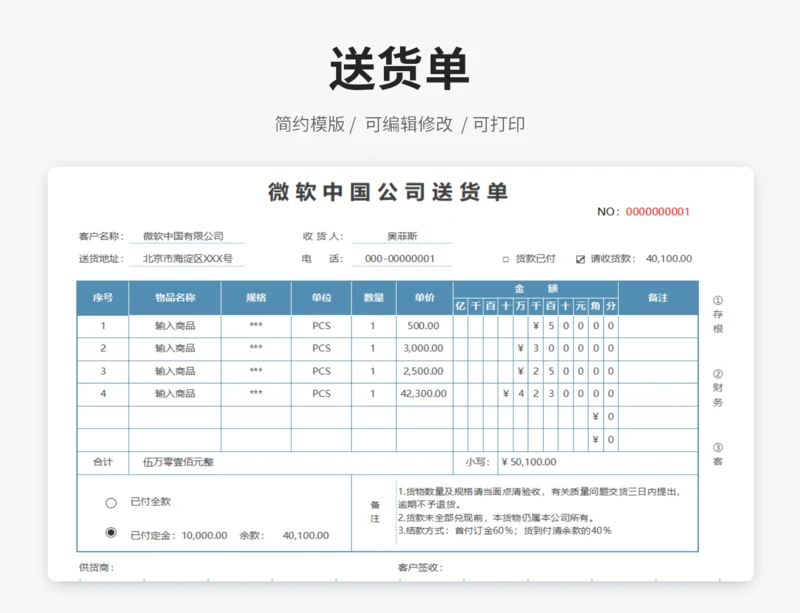Click the *** spec cell in row 2

tap(256, 349)
